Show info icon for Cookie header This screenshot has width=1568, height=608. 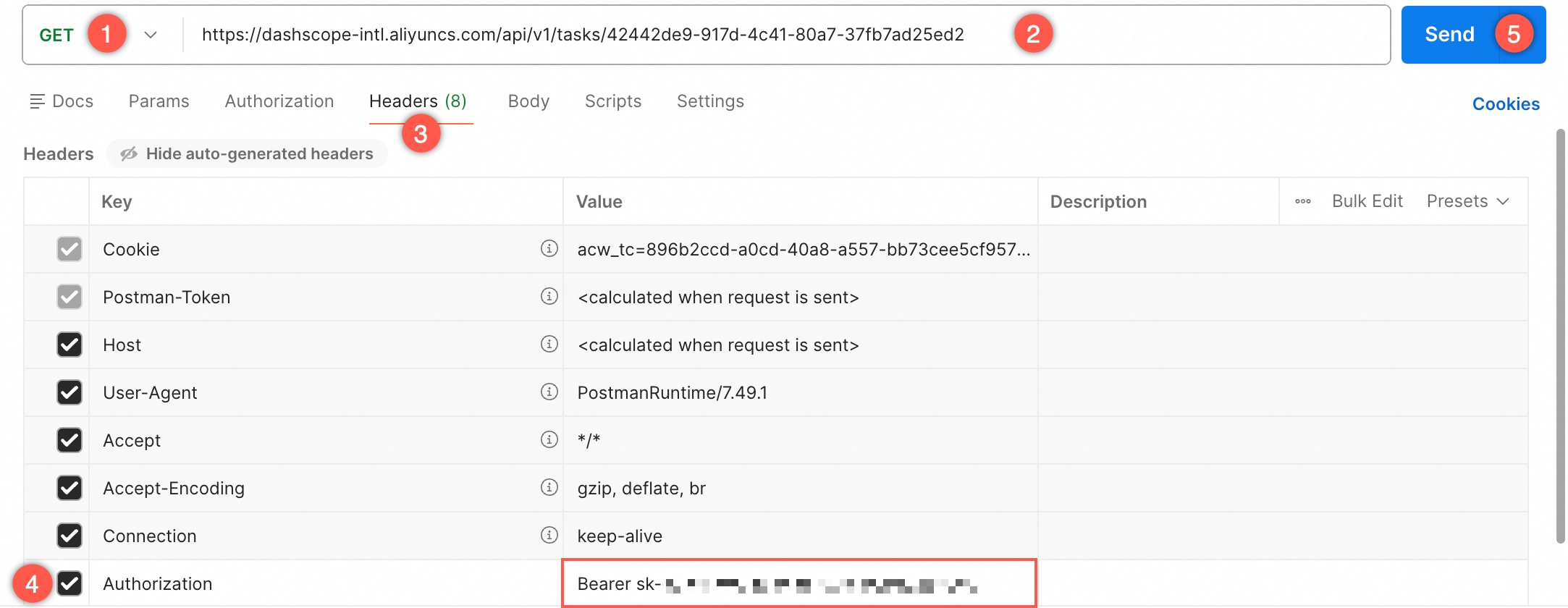click(549, 248)
